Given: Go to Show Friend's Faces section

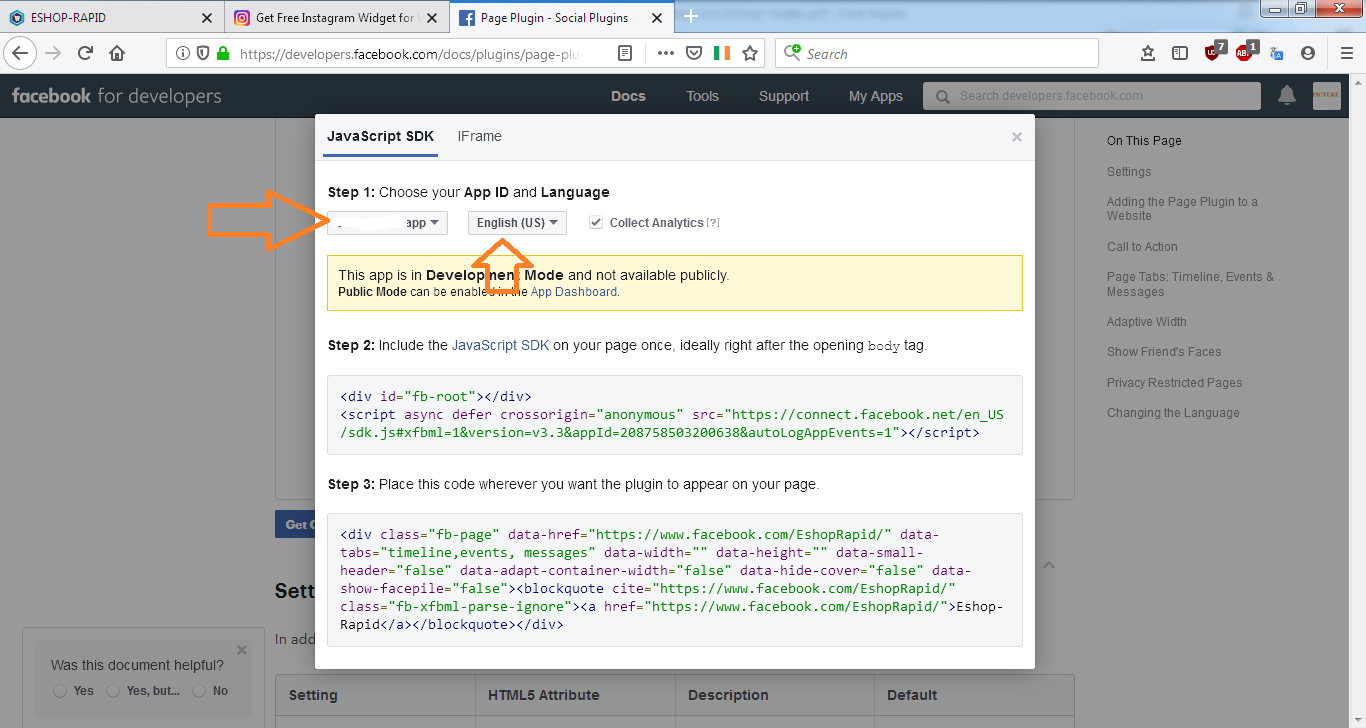Looking at the screenshot, I should click(x=1164, y=352).
